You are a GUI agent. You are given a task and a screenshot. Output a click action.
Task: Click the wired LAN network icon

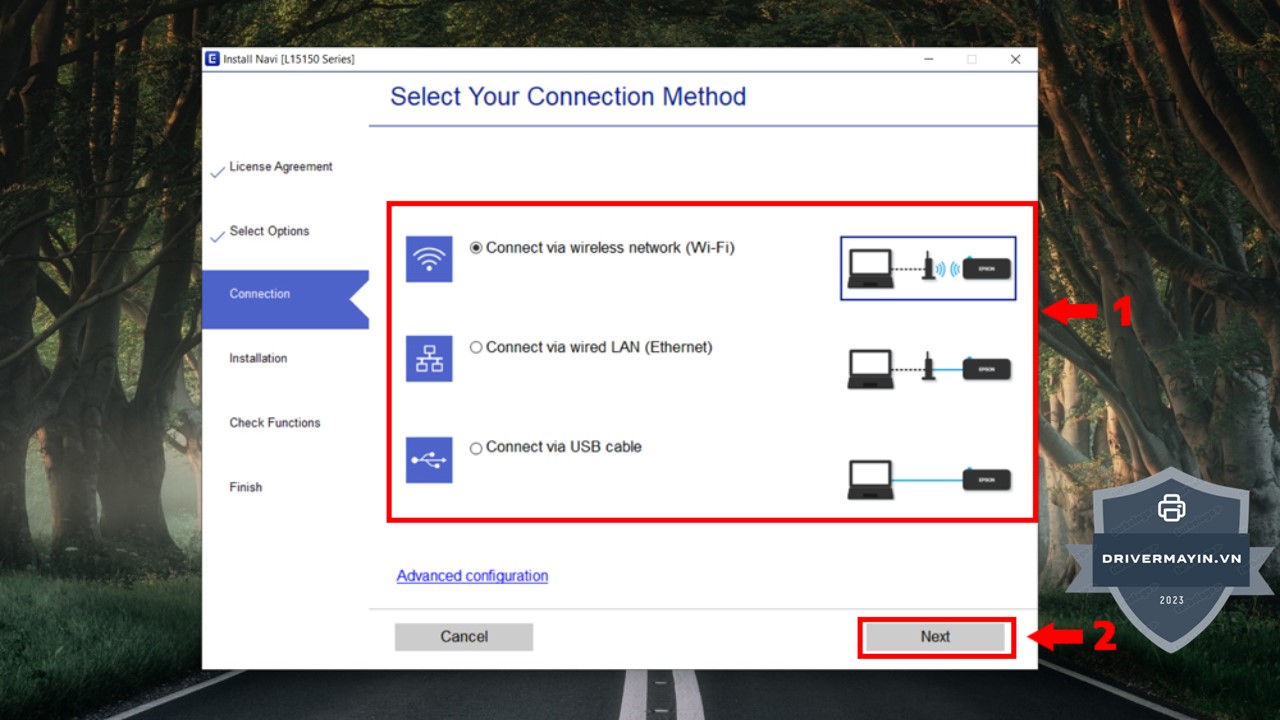pos(429,359)
